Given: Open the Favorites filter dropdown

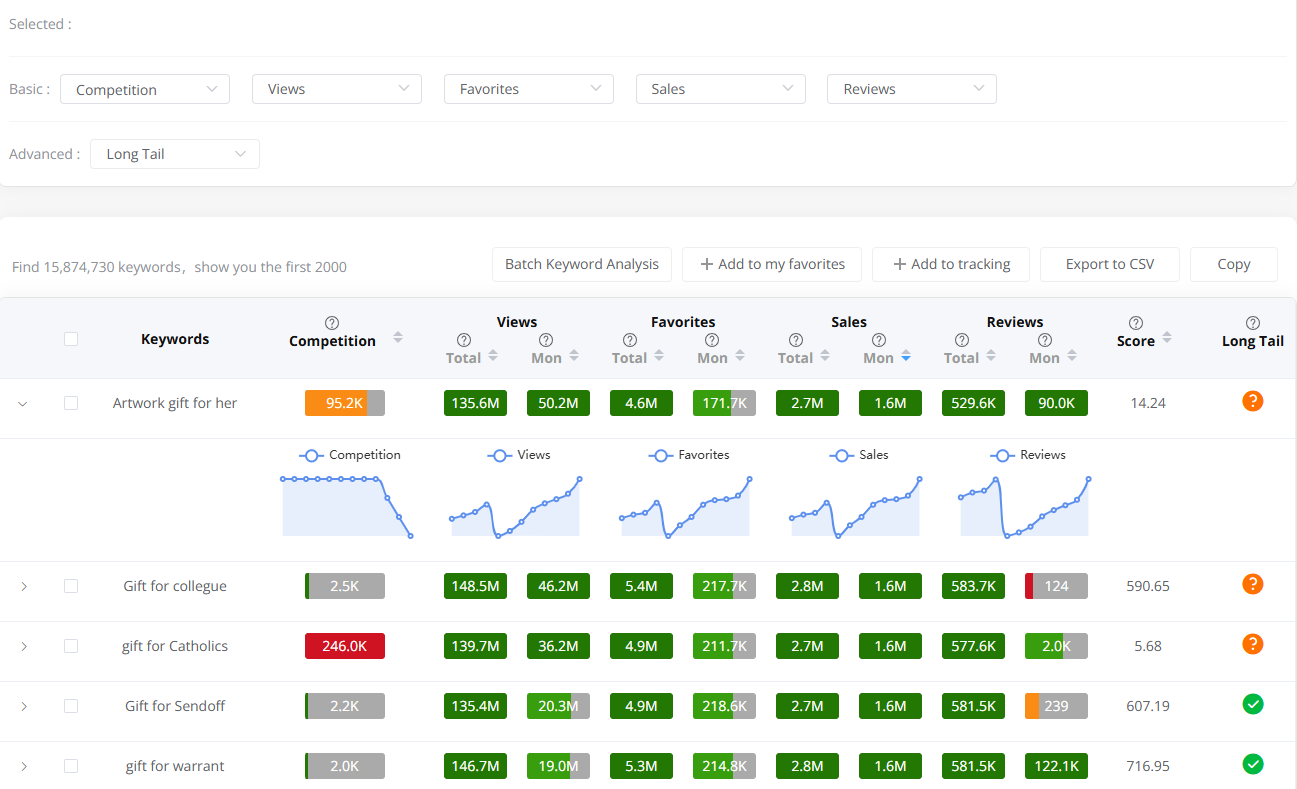Looking at the screenshot, I should (x=529, y=89).
